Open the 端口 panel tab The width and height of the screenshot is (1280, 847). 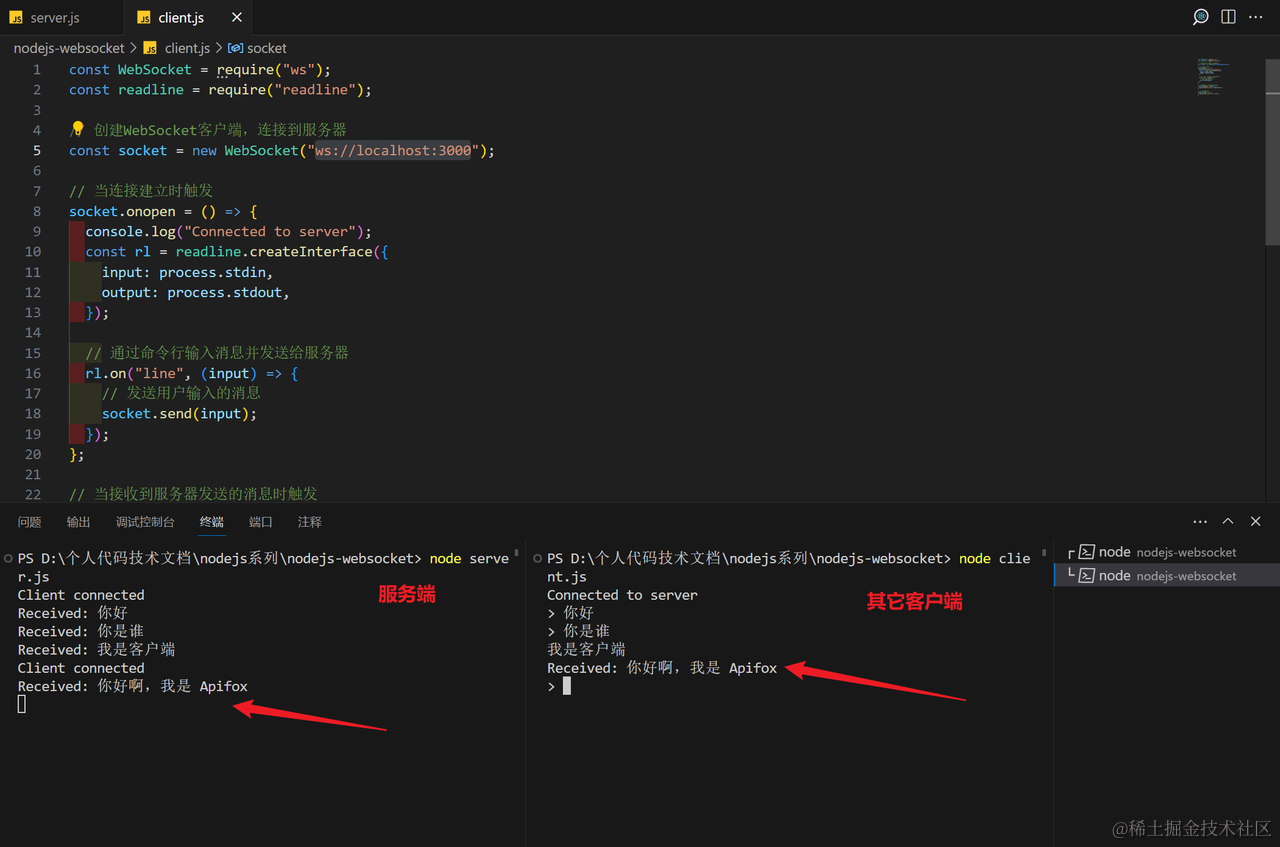pyautogui.click(x=260, y=521)
